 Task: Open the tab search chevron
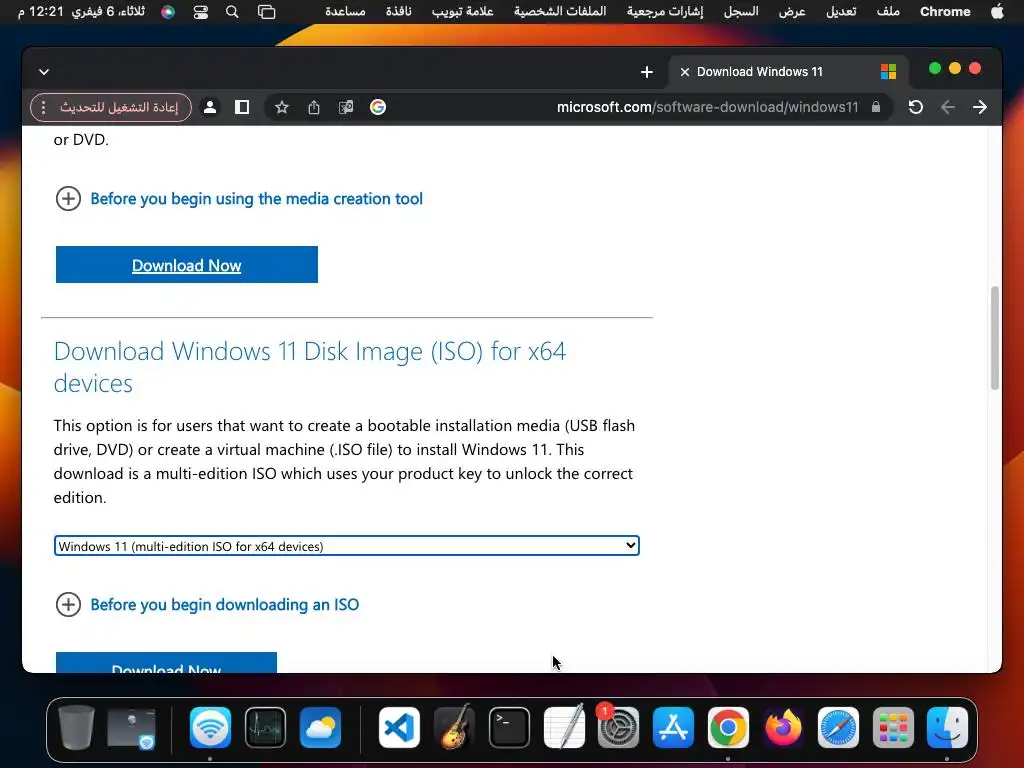coord(44,72)
